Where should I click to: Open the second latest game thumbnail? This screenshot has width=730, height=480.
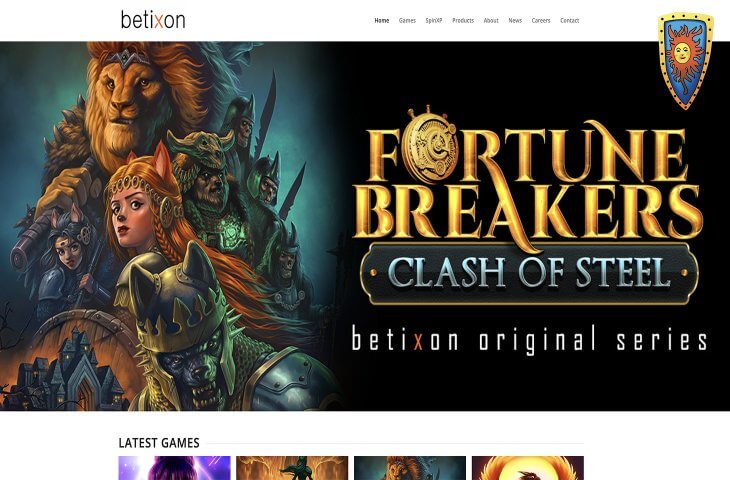pos(292,468)
